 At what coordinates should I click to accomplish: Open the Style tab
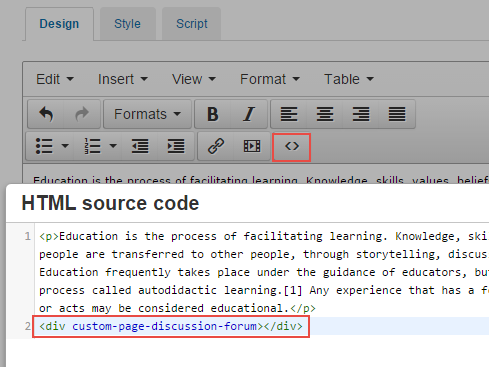(127, 24)
